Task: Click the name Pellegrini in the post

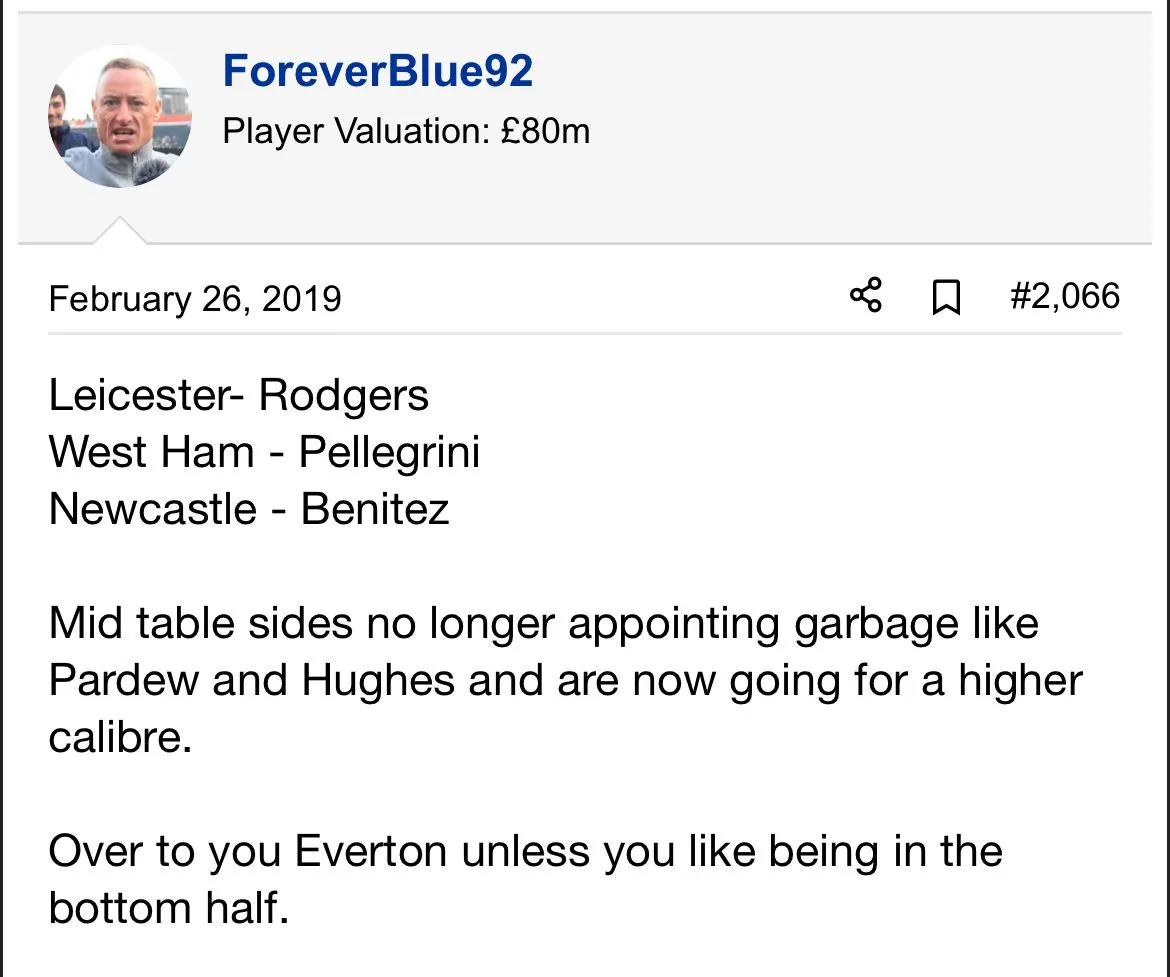Action: [389, 453]
